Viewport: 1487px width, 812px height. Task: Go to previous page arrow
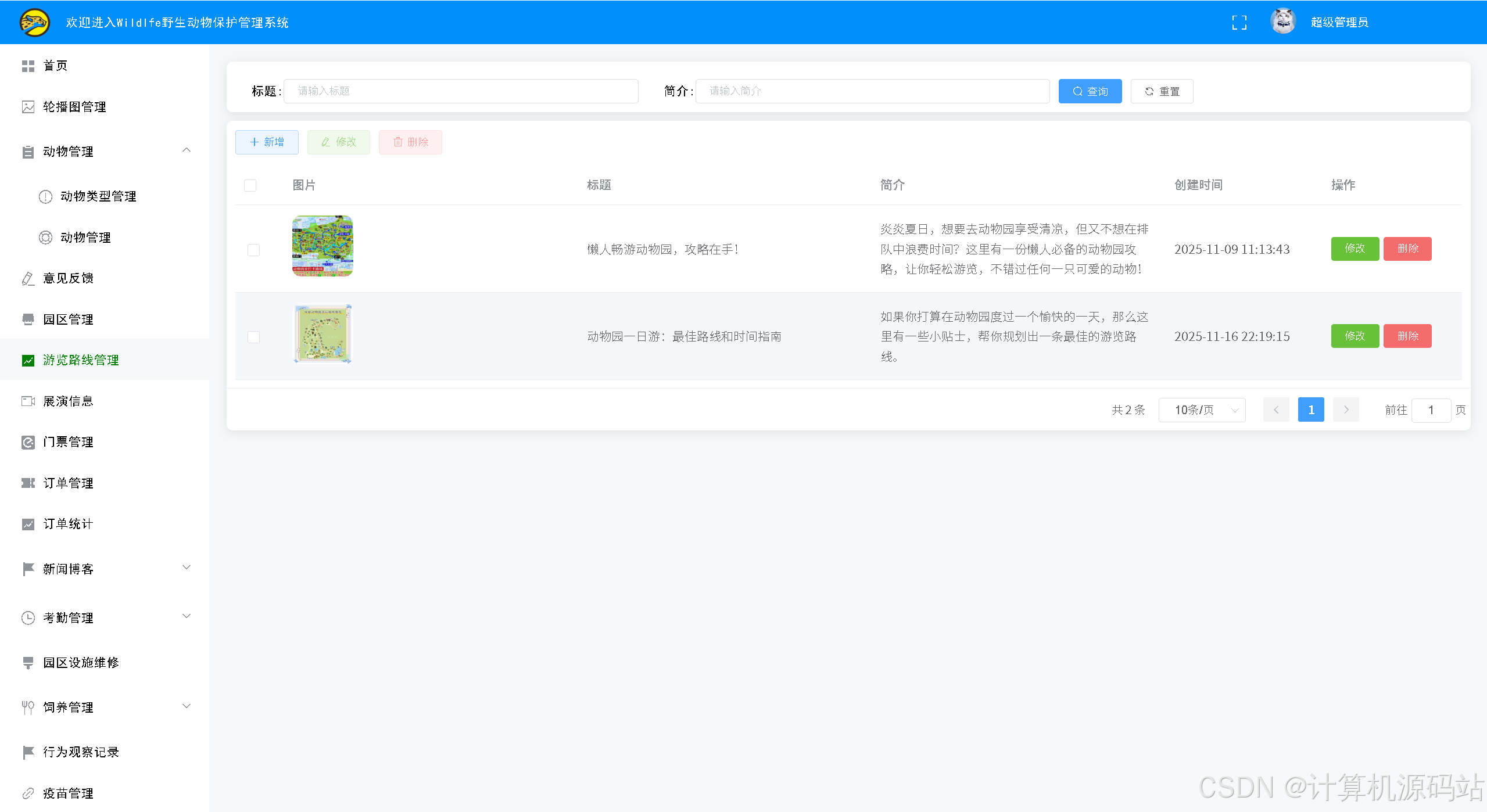click(1276, 409)
